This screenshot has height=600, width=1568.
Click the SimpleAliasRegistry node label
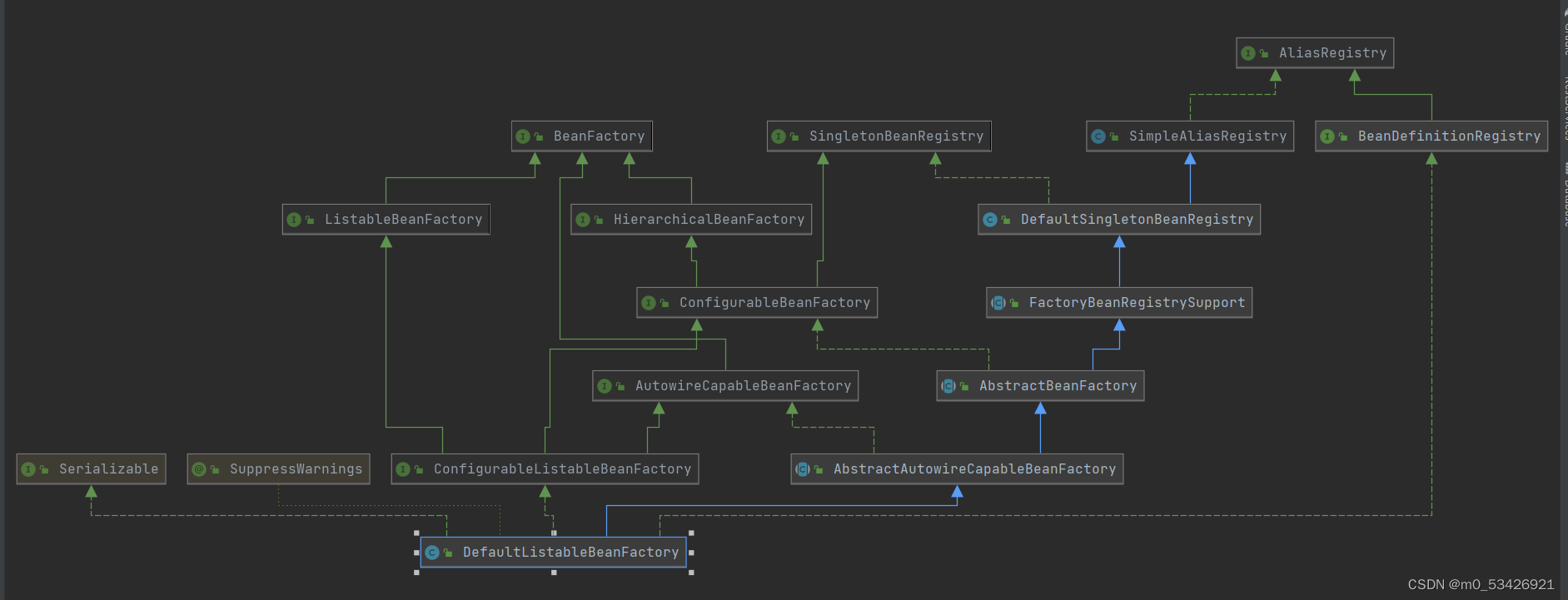[x=1207, y=136]
